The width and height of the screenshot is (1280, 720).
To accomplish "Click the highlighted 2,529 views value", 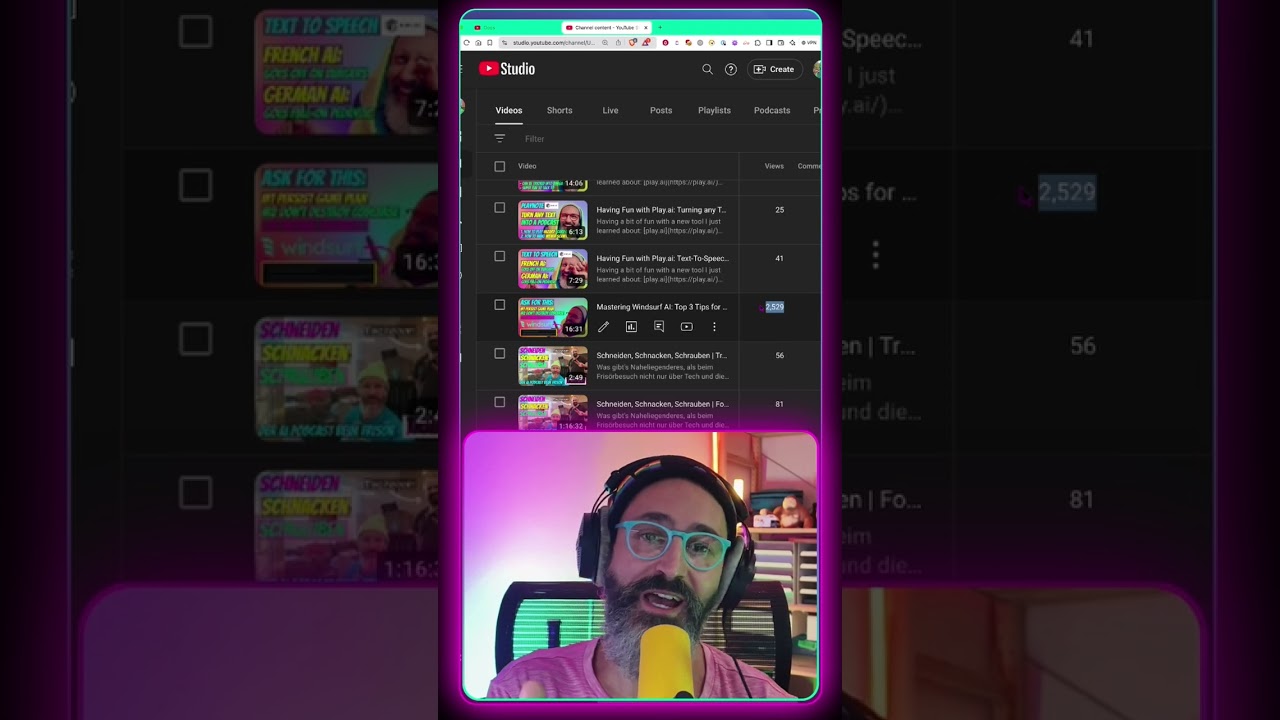I will point(775,307).
